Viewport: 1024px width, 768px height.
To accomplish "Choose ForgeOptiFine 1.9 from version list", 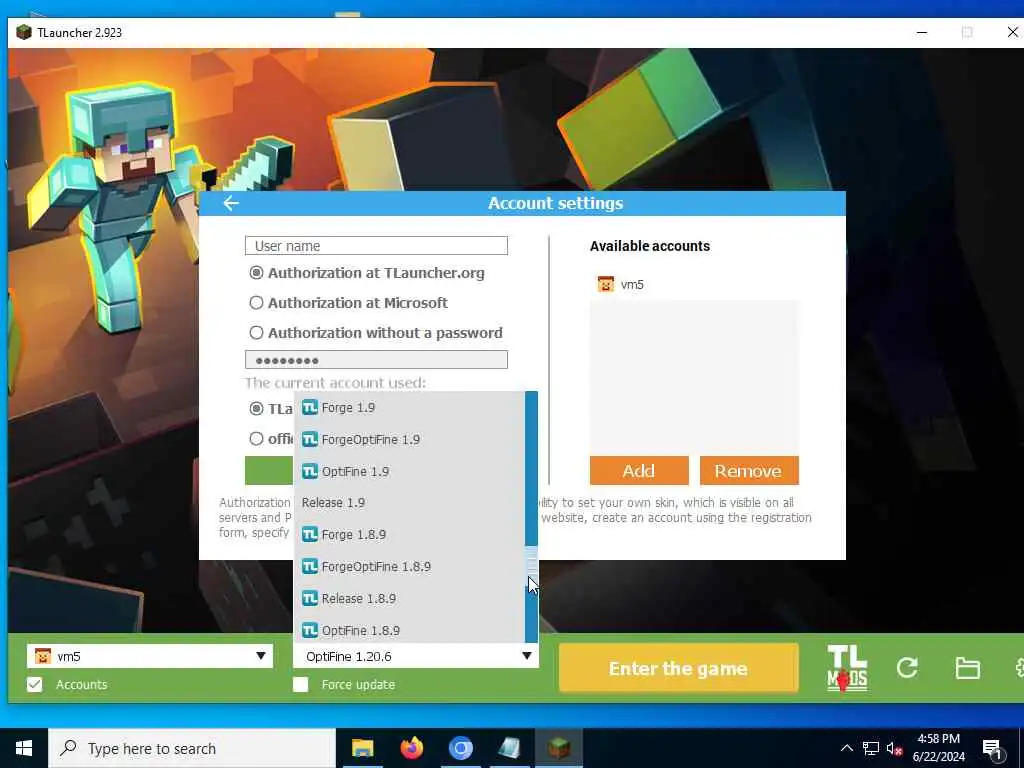I will 409,440.
